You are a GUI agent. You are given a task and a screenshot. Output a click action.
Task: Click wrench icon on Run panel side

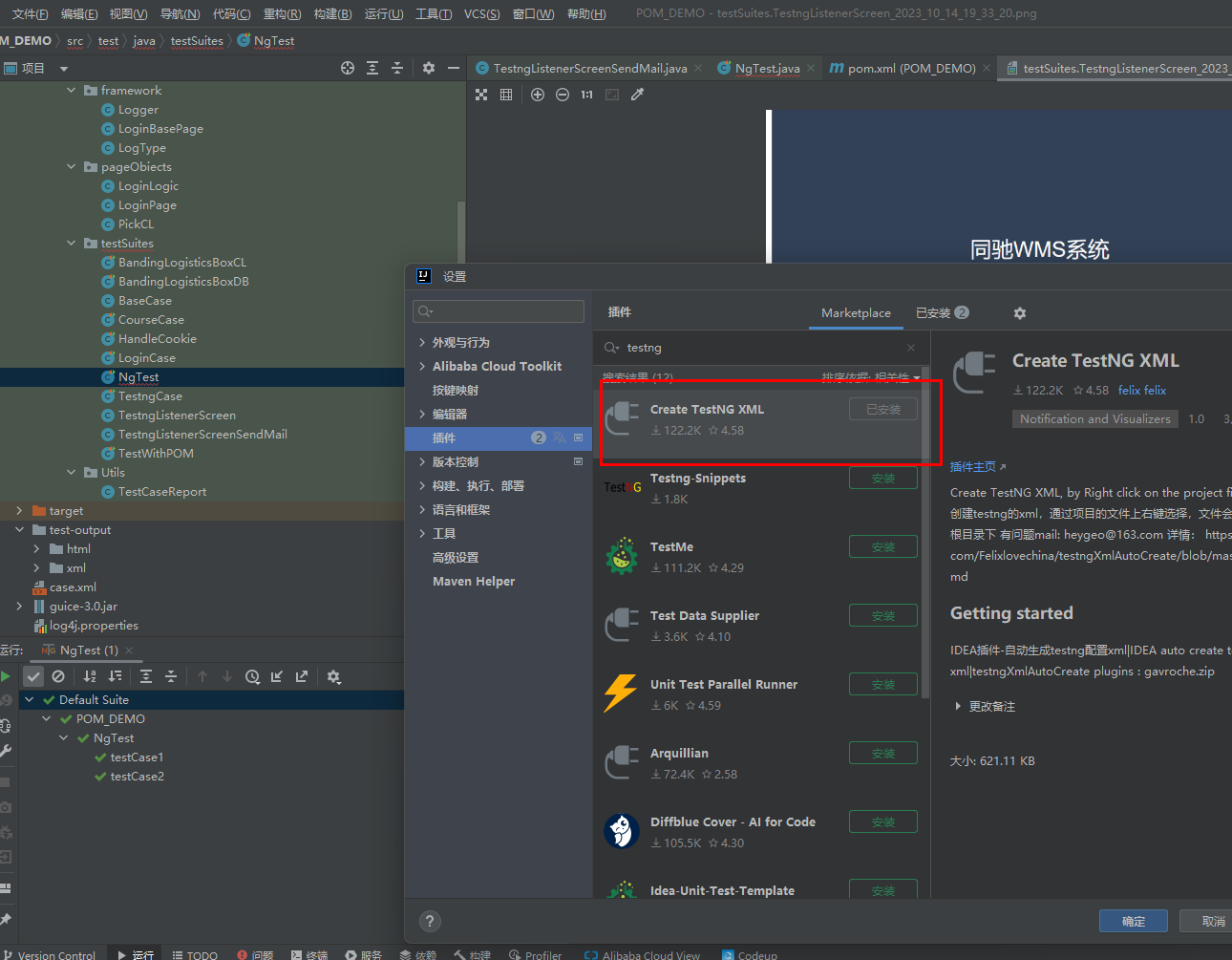point(6,751)
